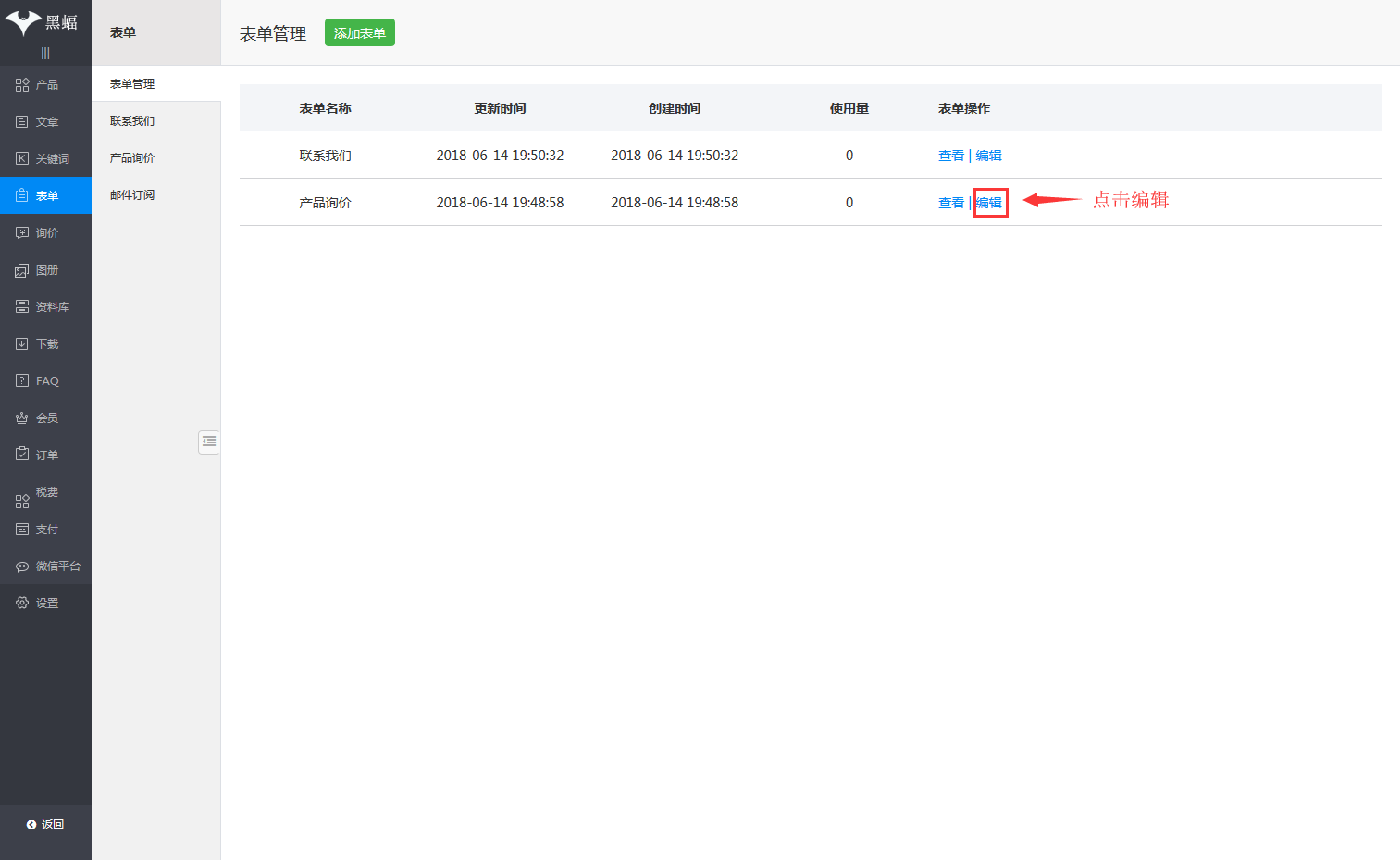Select 邮件订阅 in the form submenu
Viewport: 1400px width, 860px height.
click(132, 195)
